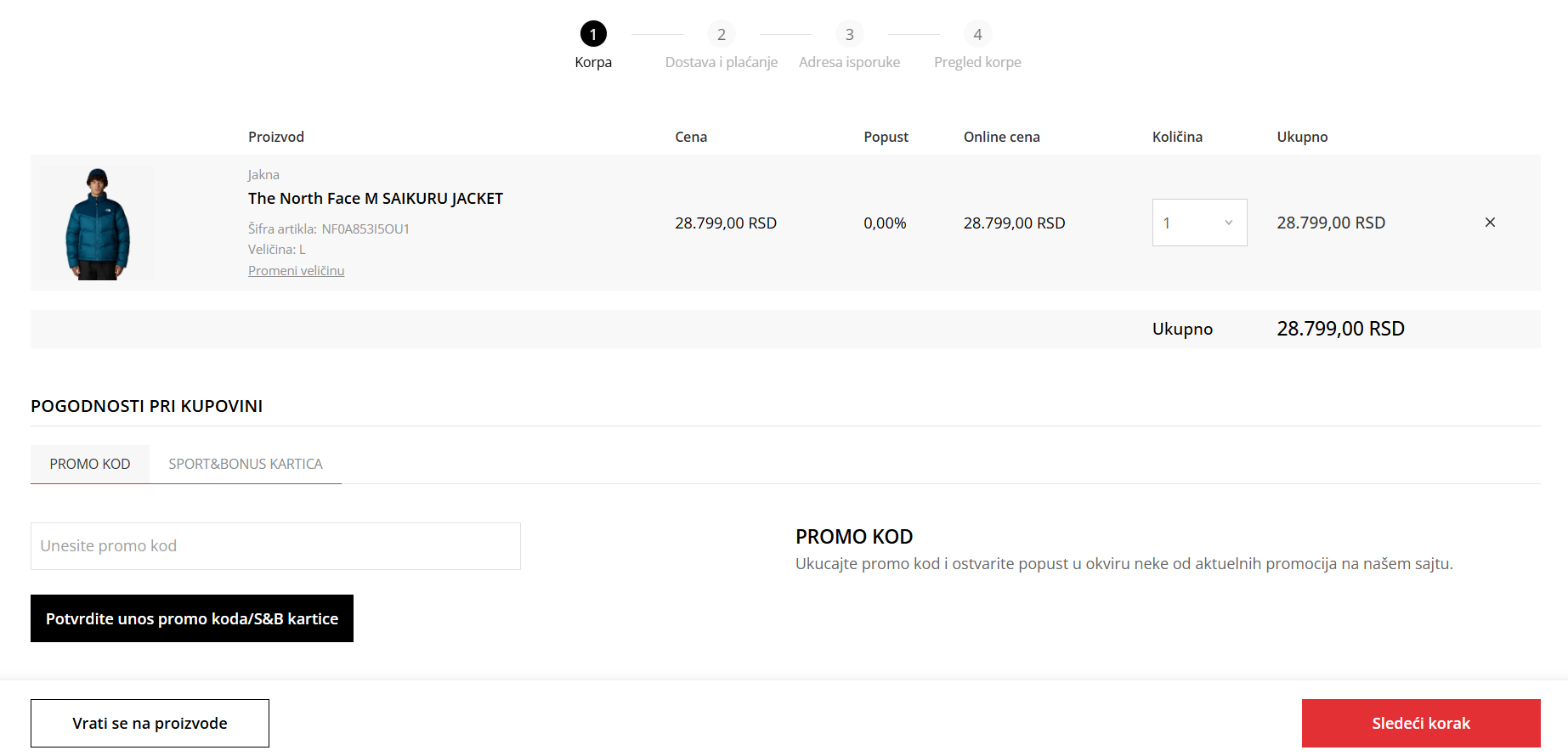Click the Adresa isporuke step label
The width and height of the screenshot is (1568, 756).
[x=849, y=62]
